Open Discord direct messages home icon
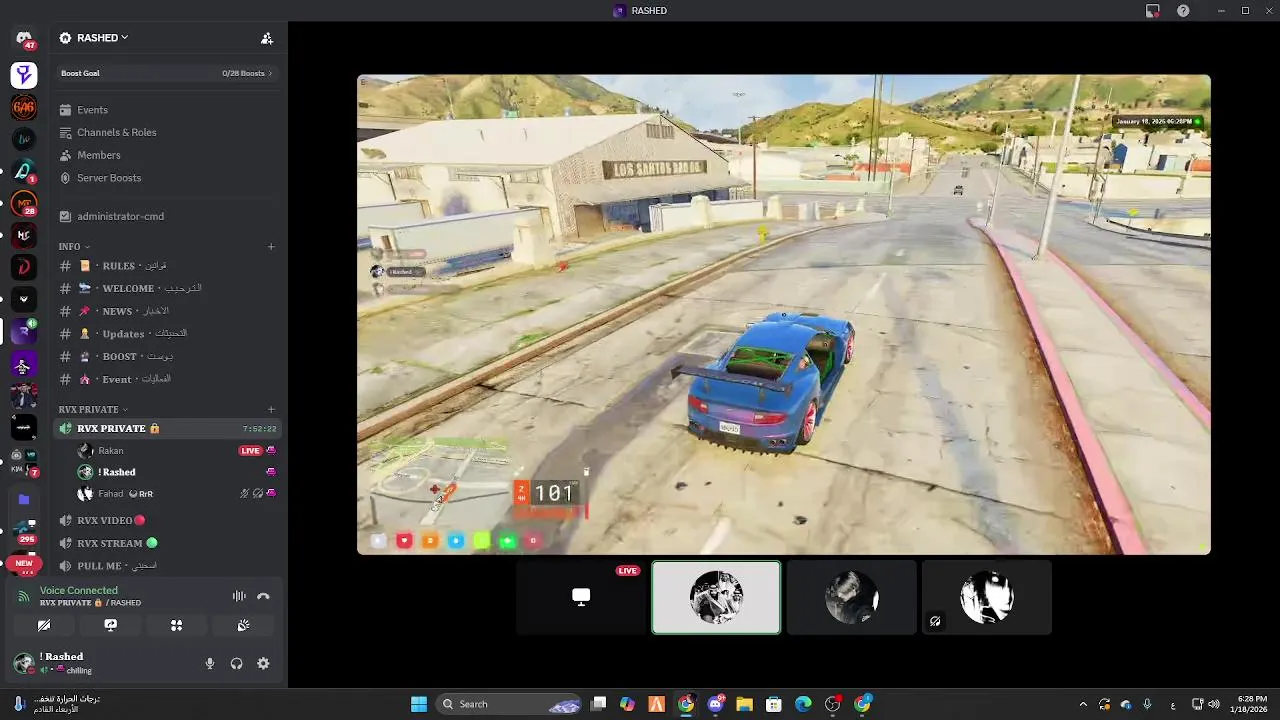 24,39
